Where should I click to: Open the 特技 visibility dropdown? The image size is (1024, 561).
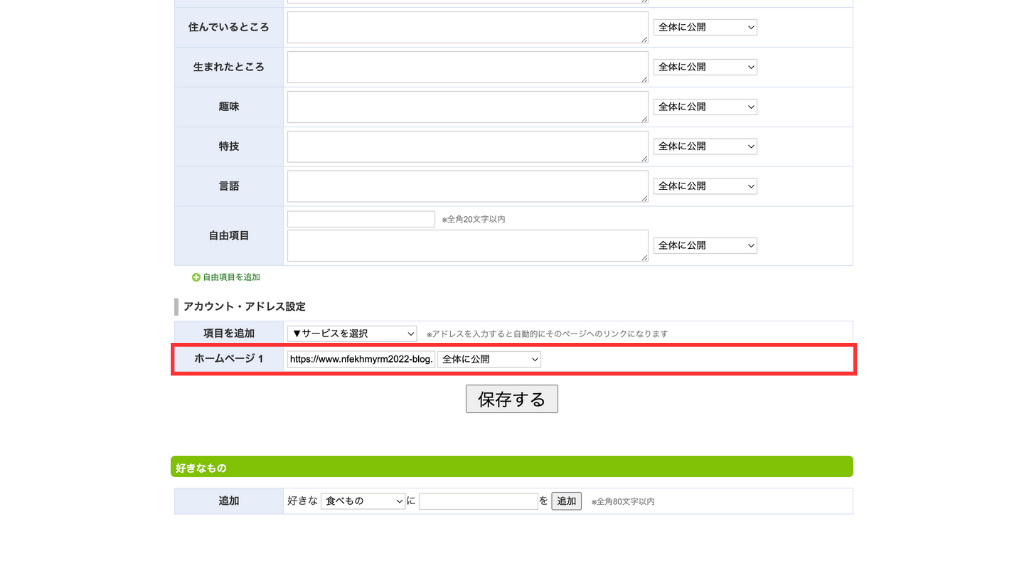click(704, 146)
